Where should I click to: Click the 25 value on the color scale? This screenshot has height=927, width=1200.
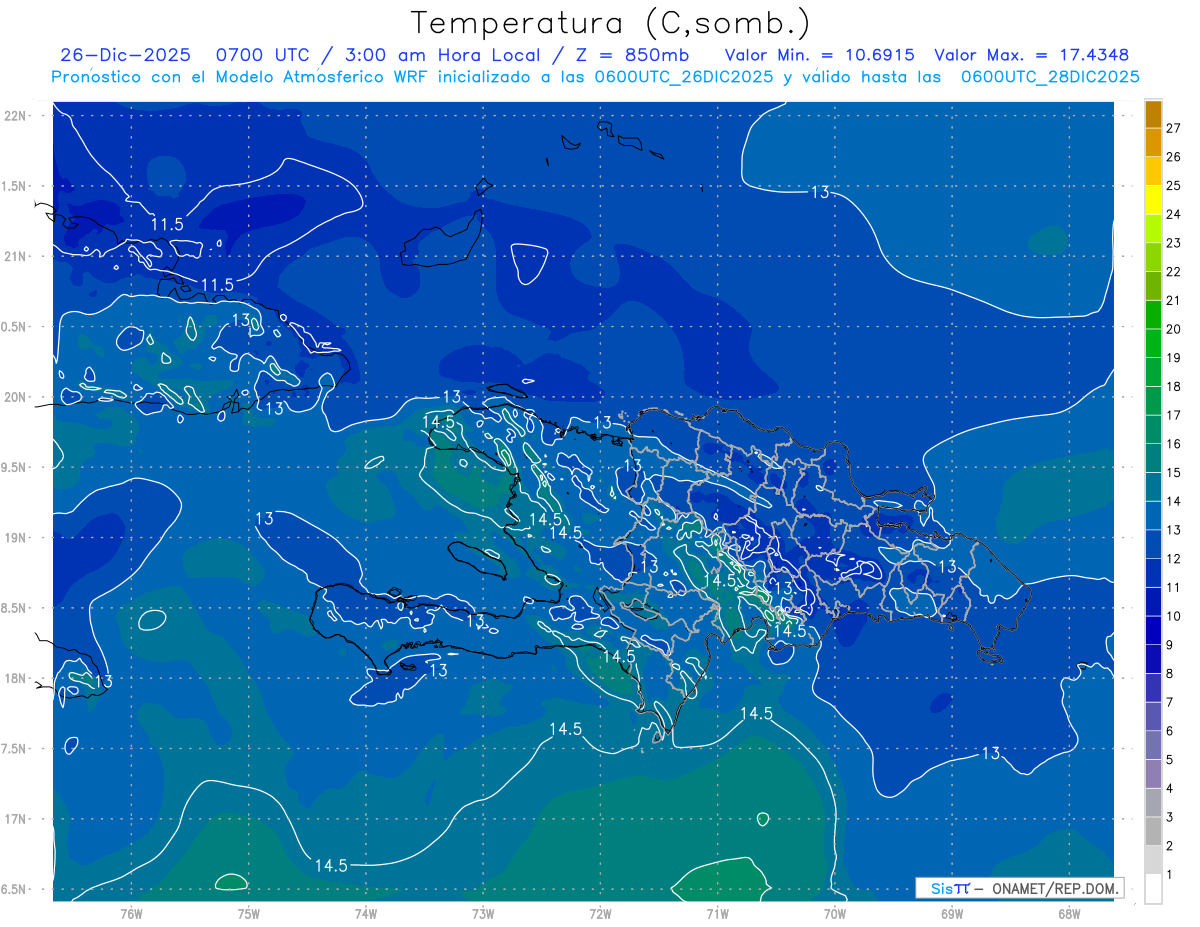(1173, 185)
